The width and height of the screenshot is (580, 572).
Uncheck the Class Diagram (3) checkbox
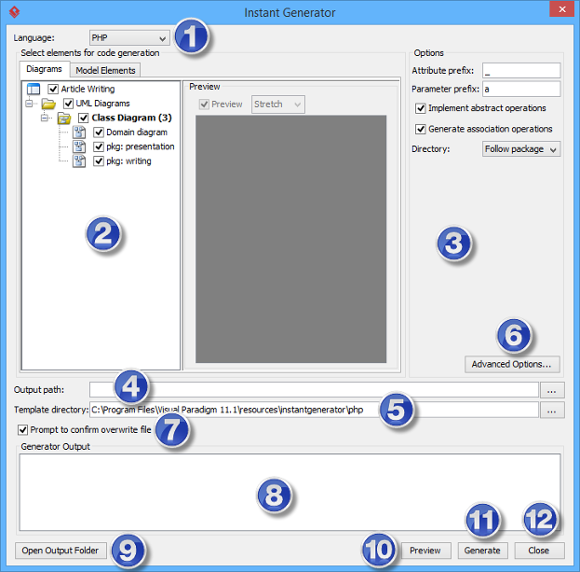83,118
